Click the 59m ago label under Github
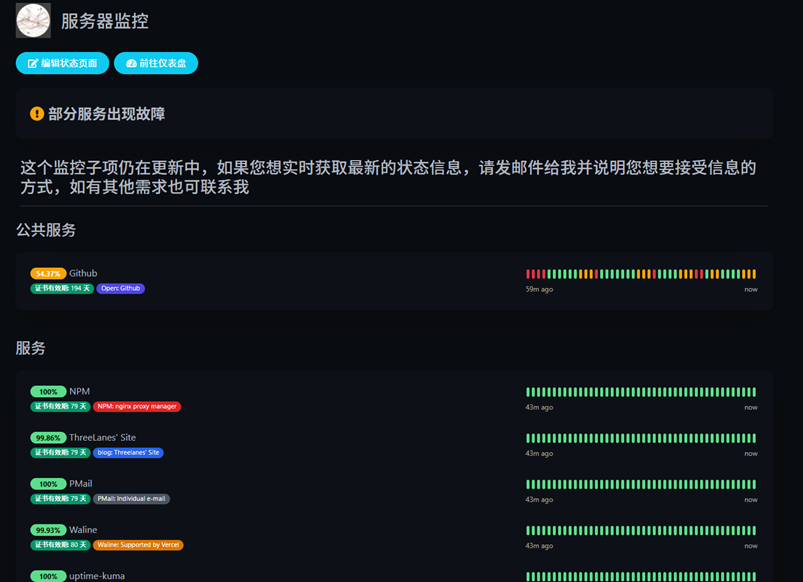 click(x=539, y=289)
